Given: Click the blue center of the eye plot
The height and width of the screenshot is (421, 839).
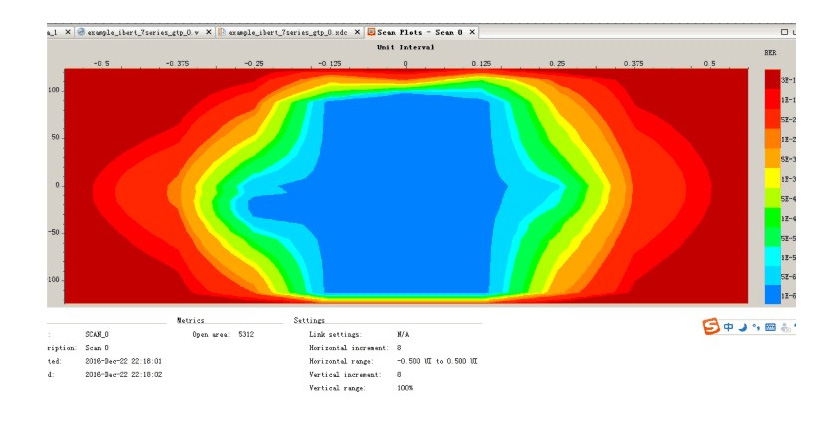Looking at the screenshot, I should click(405, 190).
